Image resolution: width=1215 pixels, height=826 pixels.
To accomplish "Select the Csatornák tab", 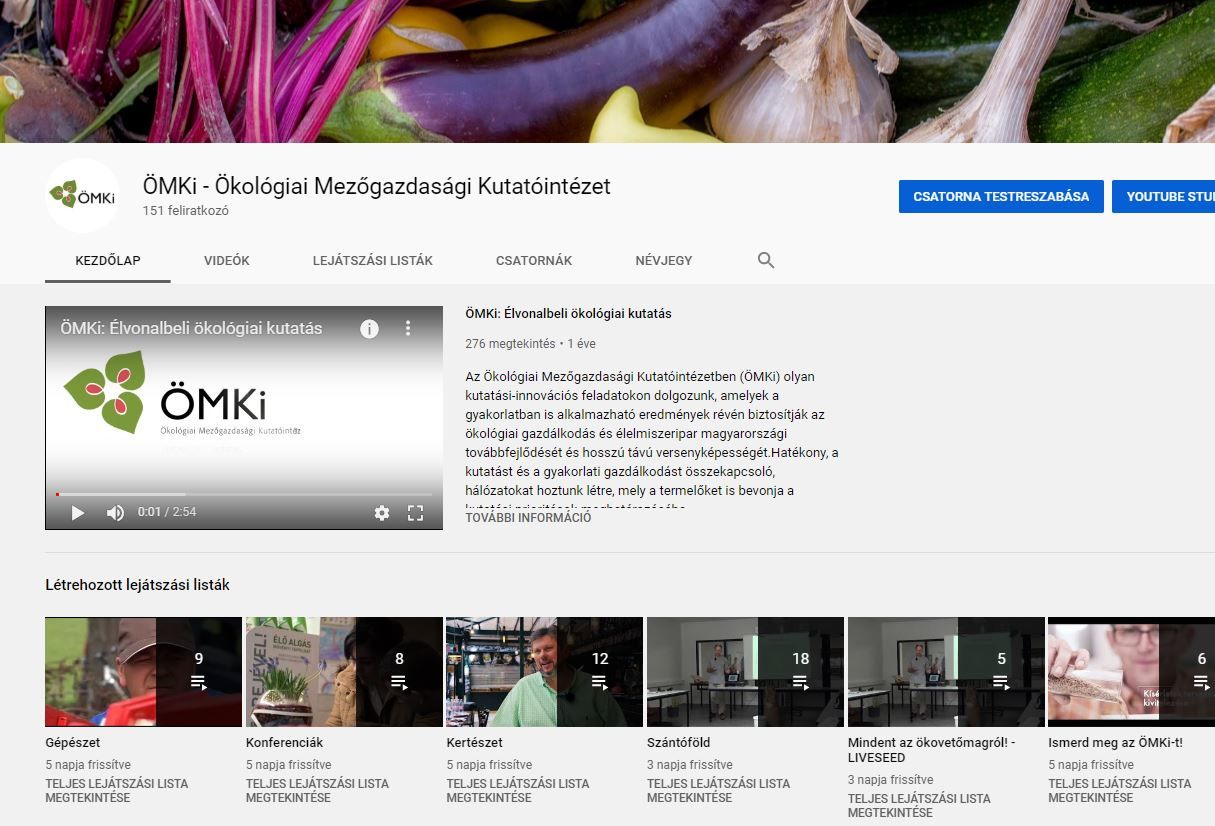I will click(x=534, y=261).
